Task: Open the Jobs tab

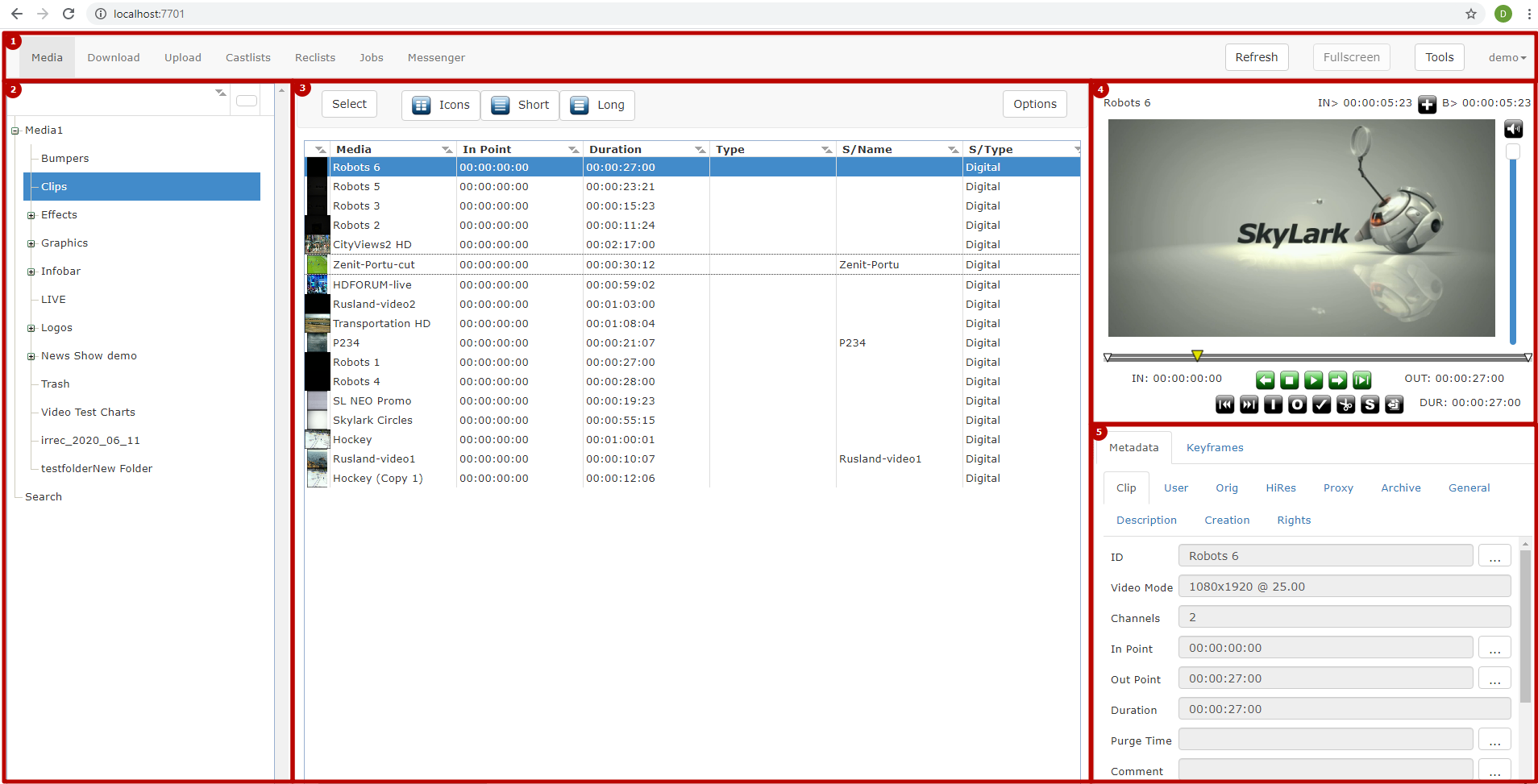Action: 372,58
